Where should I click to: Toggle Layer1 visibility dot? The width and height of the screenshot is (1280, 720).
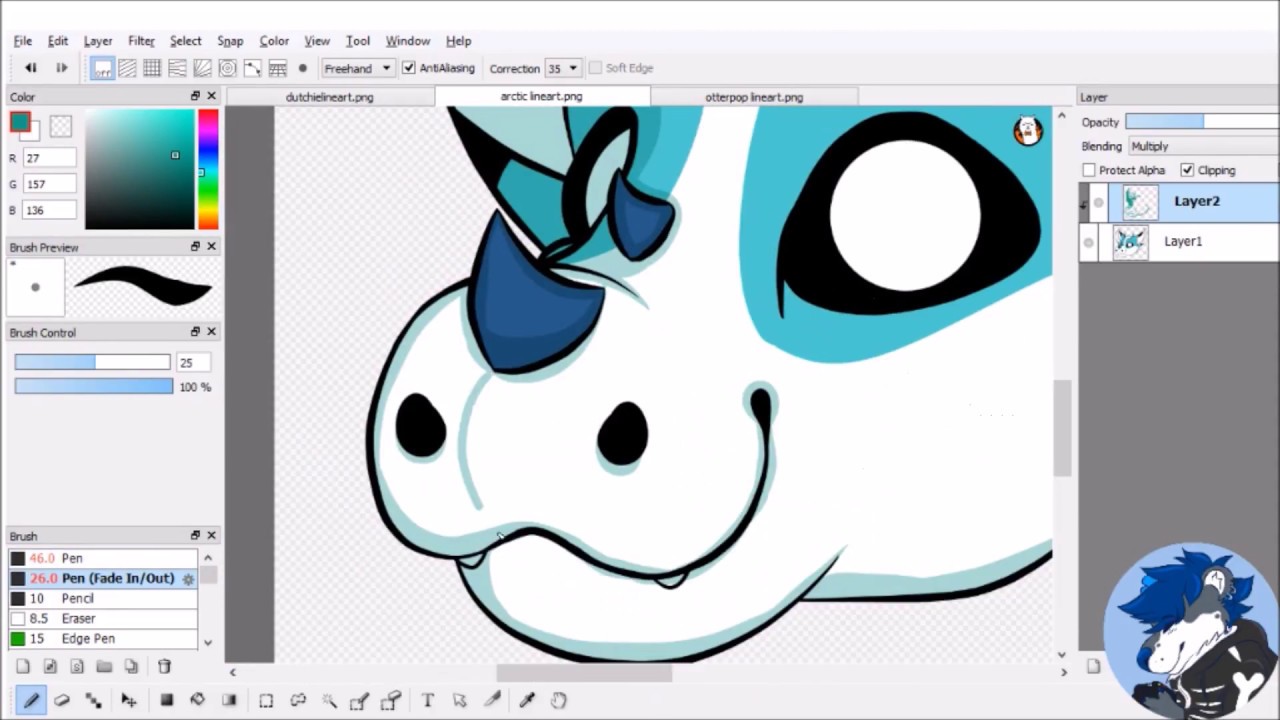tap(1088, 242)
